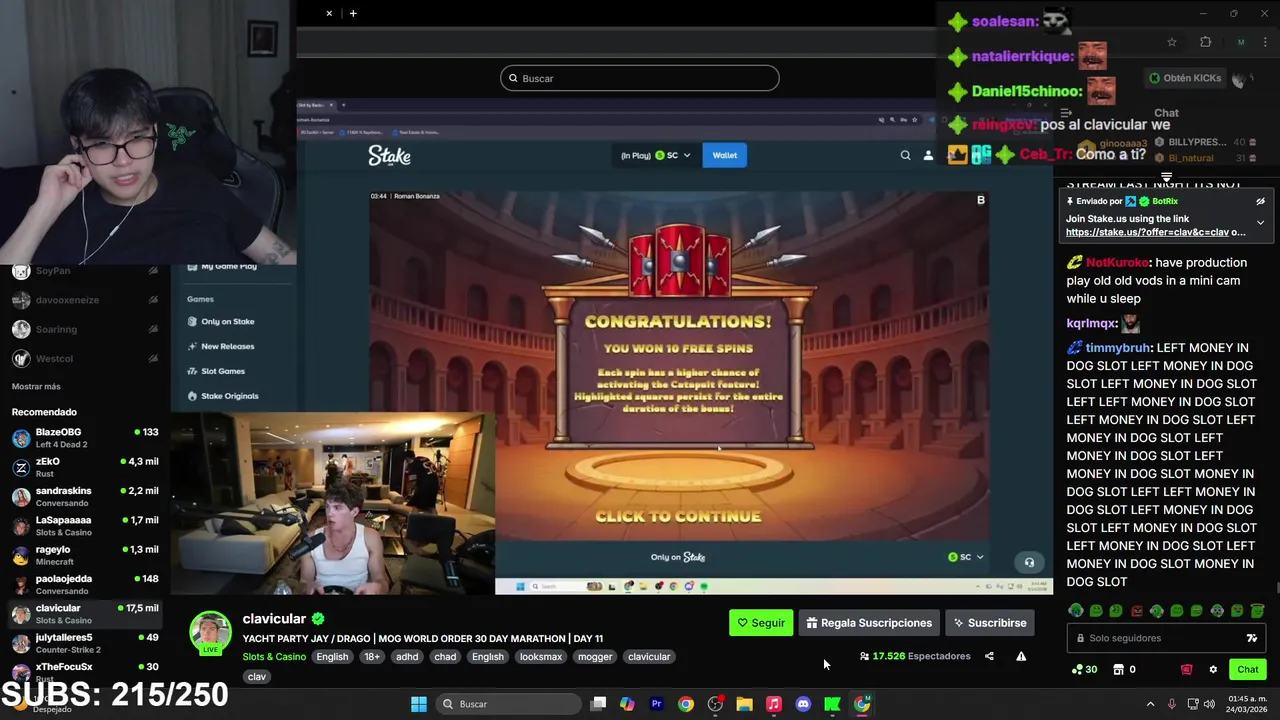Click the Stake search magnifier icon
Image resolution: width=1280 pixels, height=720 pixels.
905,155
